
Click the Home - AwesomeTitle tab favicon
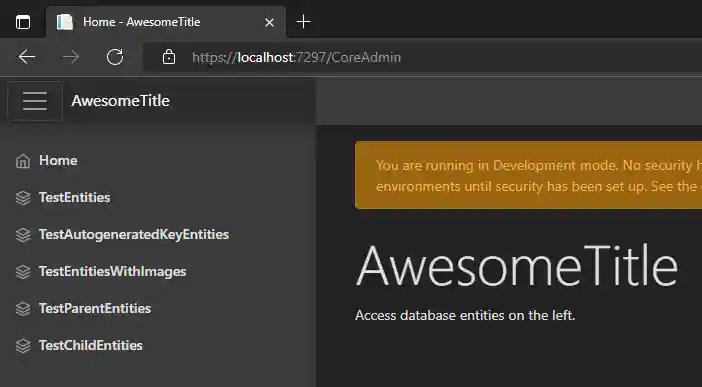65,22
